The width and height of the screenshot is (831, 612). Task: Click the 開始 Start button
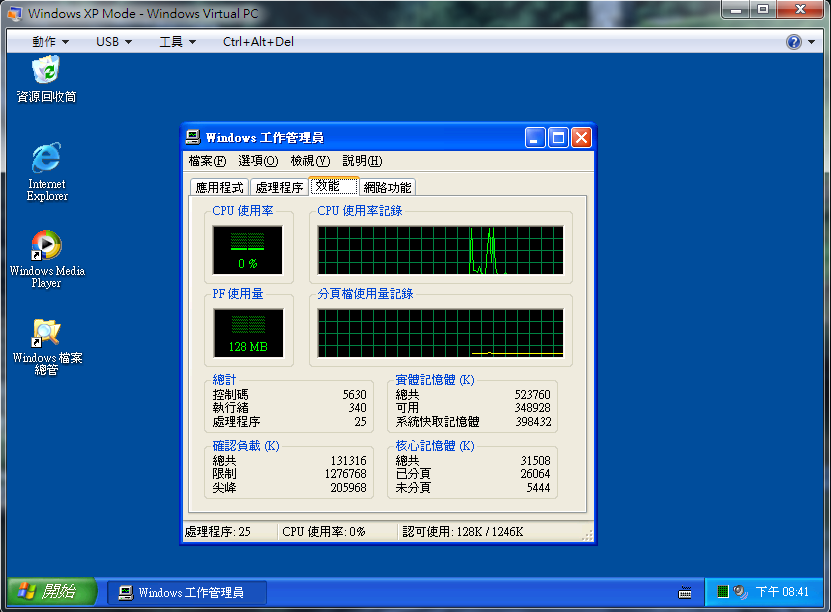pos(52,591)
